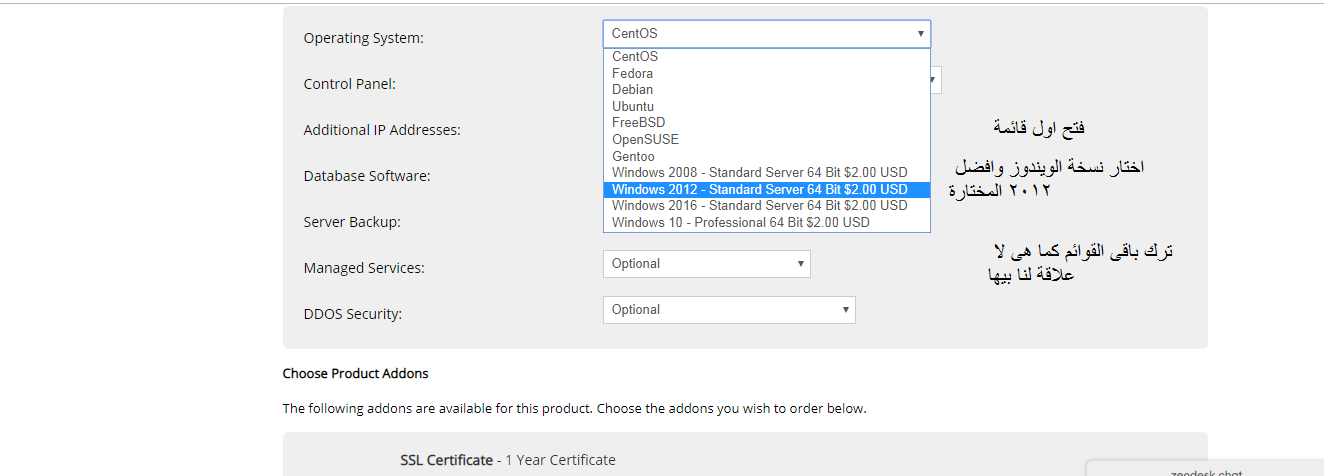Select OpenSUSE operating system option

pyautogui.click(x=645, y=140)
